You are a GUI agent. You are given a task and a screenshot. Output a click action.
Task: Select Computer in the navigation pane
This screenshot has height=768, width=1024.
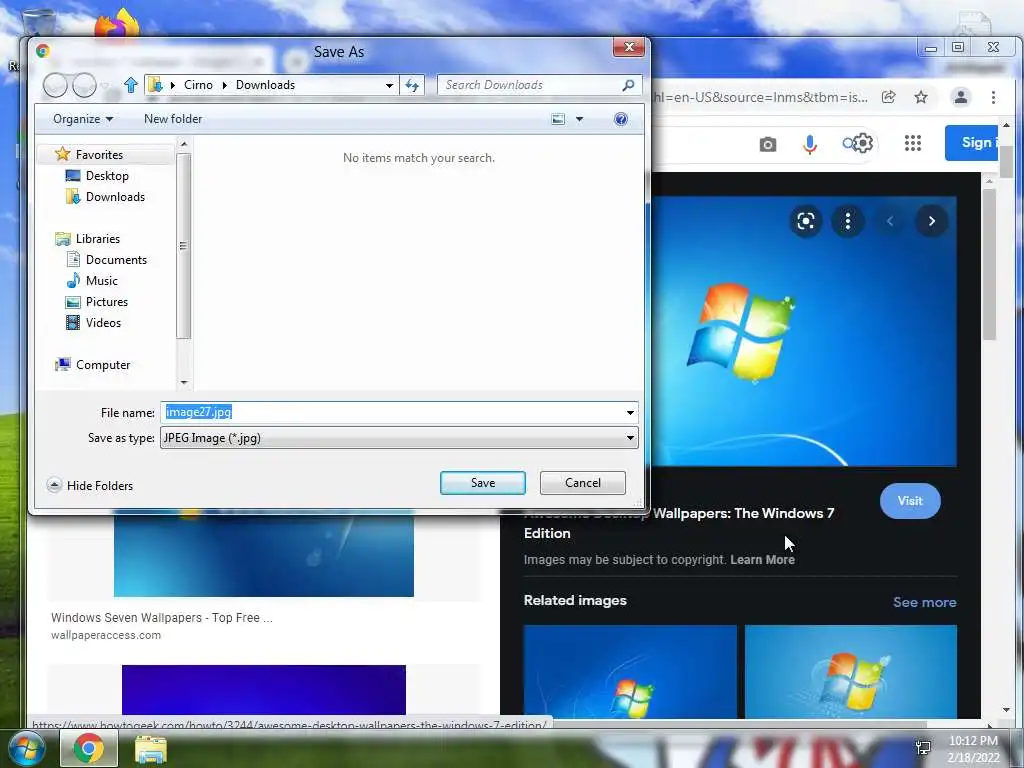103,365
